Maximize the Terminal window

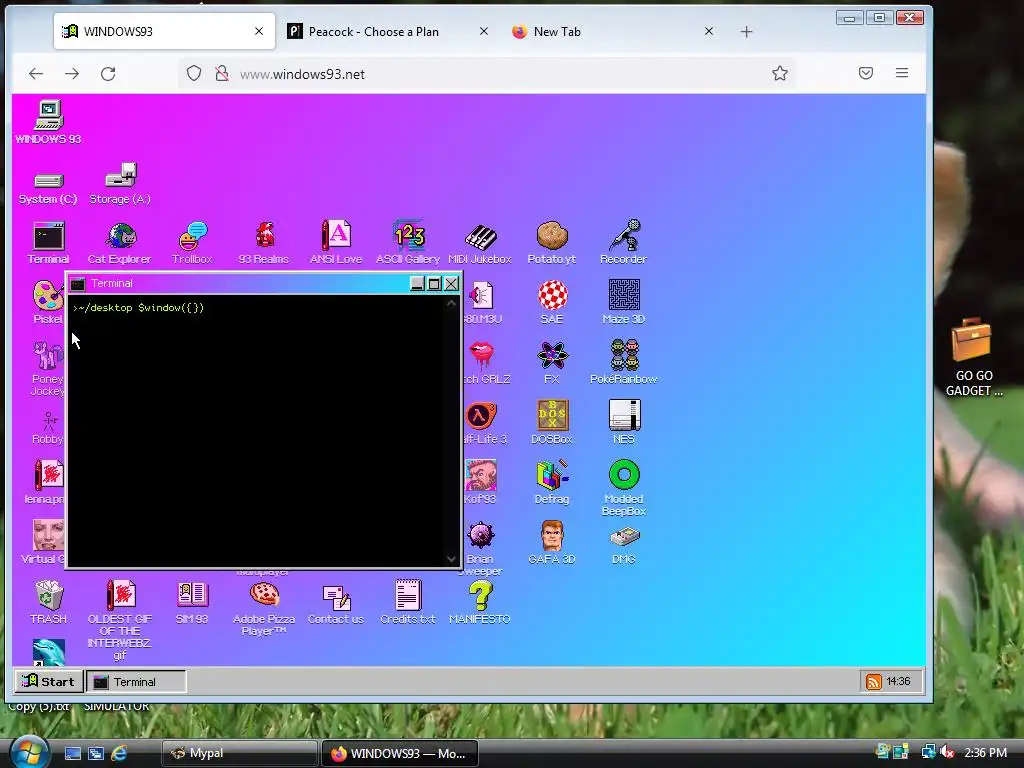point(434,283)
